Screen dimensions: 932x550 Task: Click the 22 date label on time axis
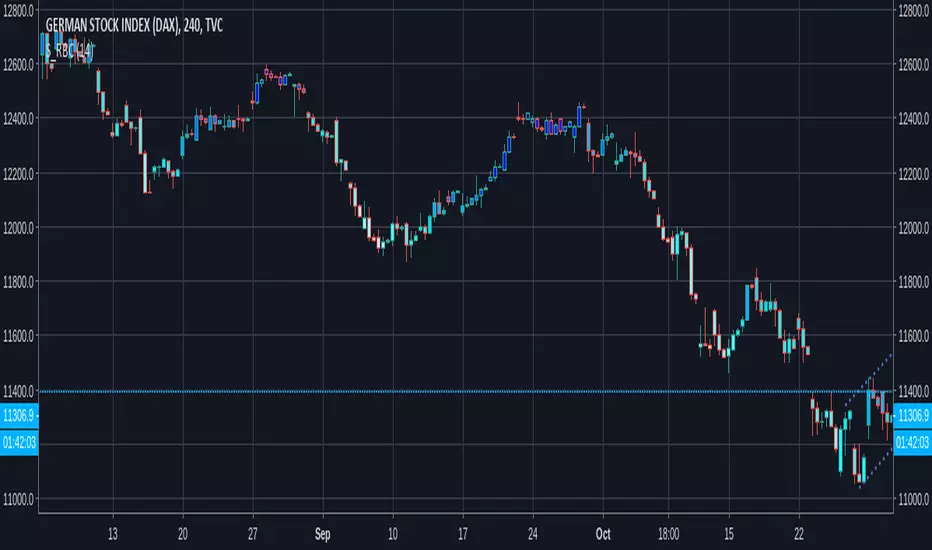(x=799, y=534)
